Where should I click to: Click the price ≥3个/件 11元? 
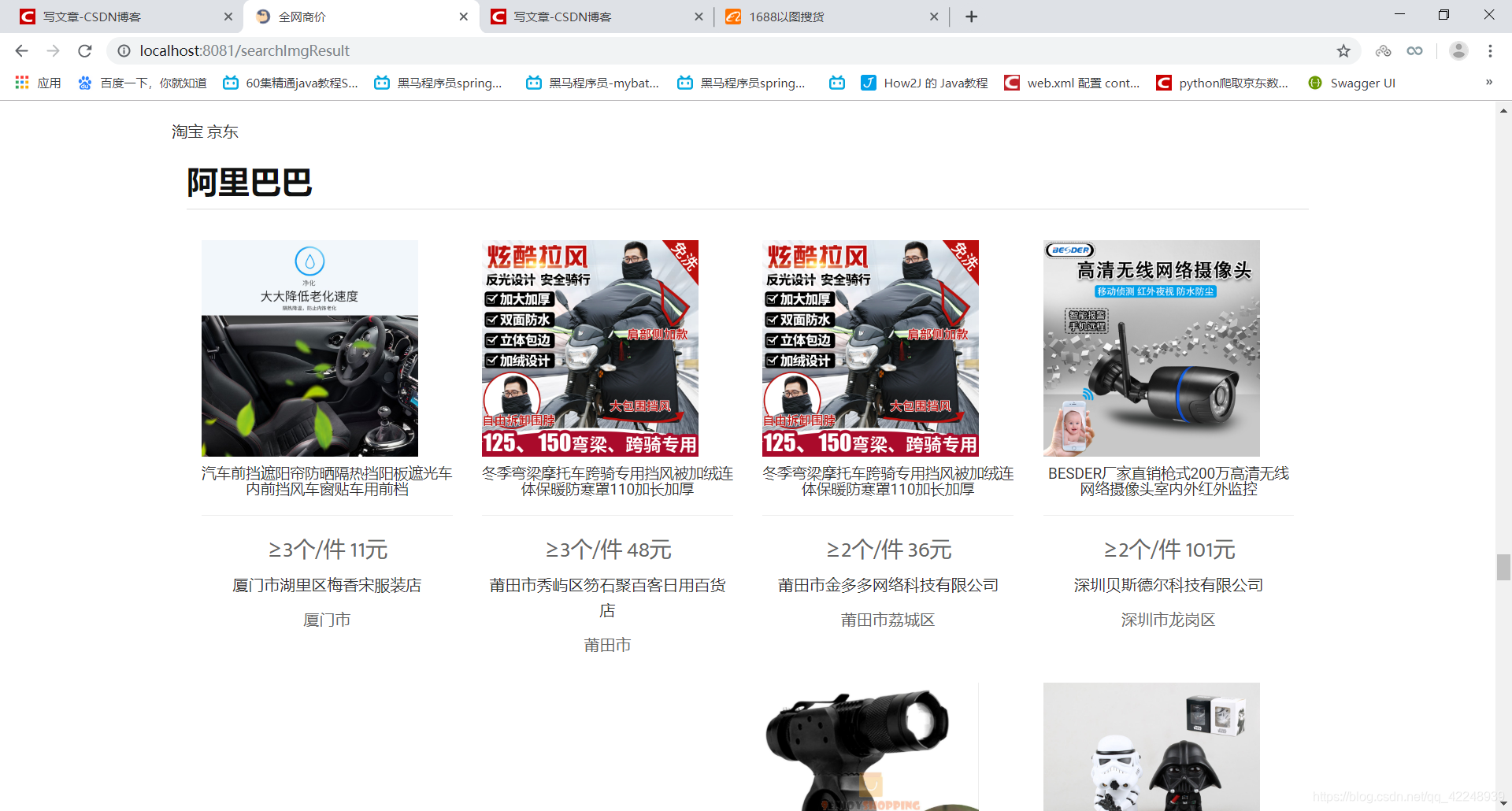328,550
